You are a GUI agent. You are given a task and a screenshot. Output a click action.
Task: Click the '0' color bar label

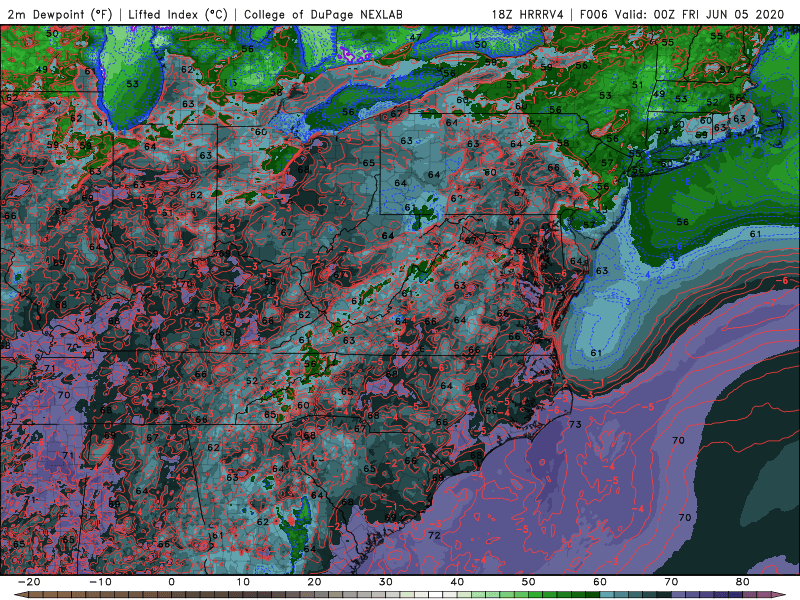click(x=171, y=582)
